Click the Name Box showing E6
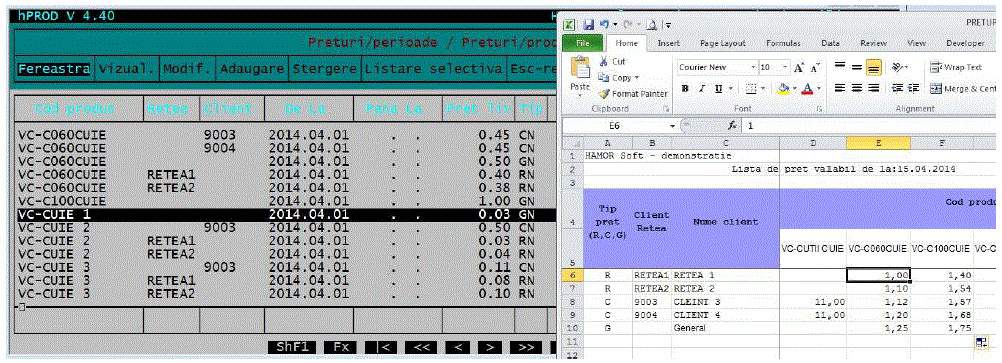Viewport: 1002px width, 363px height. pyautogui.click(x=615, y=126)
